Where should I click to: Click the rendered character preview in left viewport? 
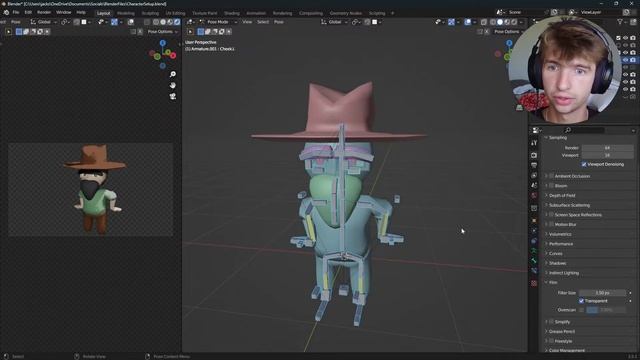coord(96,189)
